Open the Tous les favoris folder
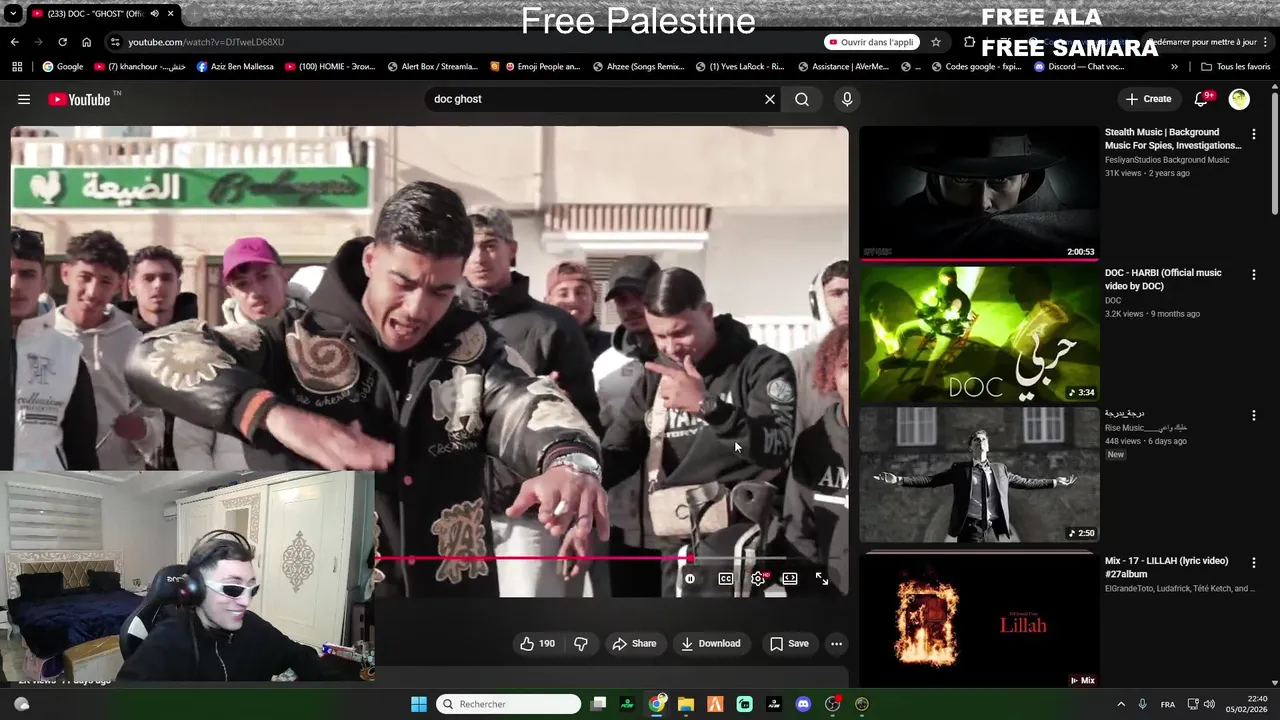The width and height of the screenshot is (1280, 720). point(1235,67)
